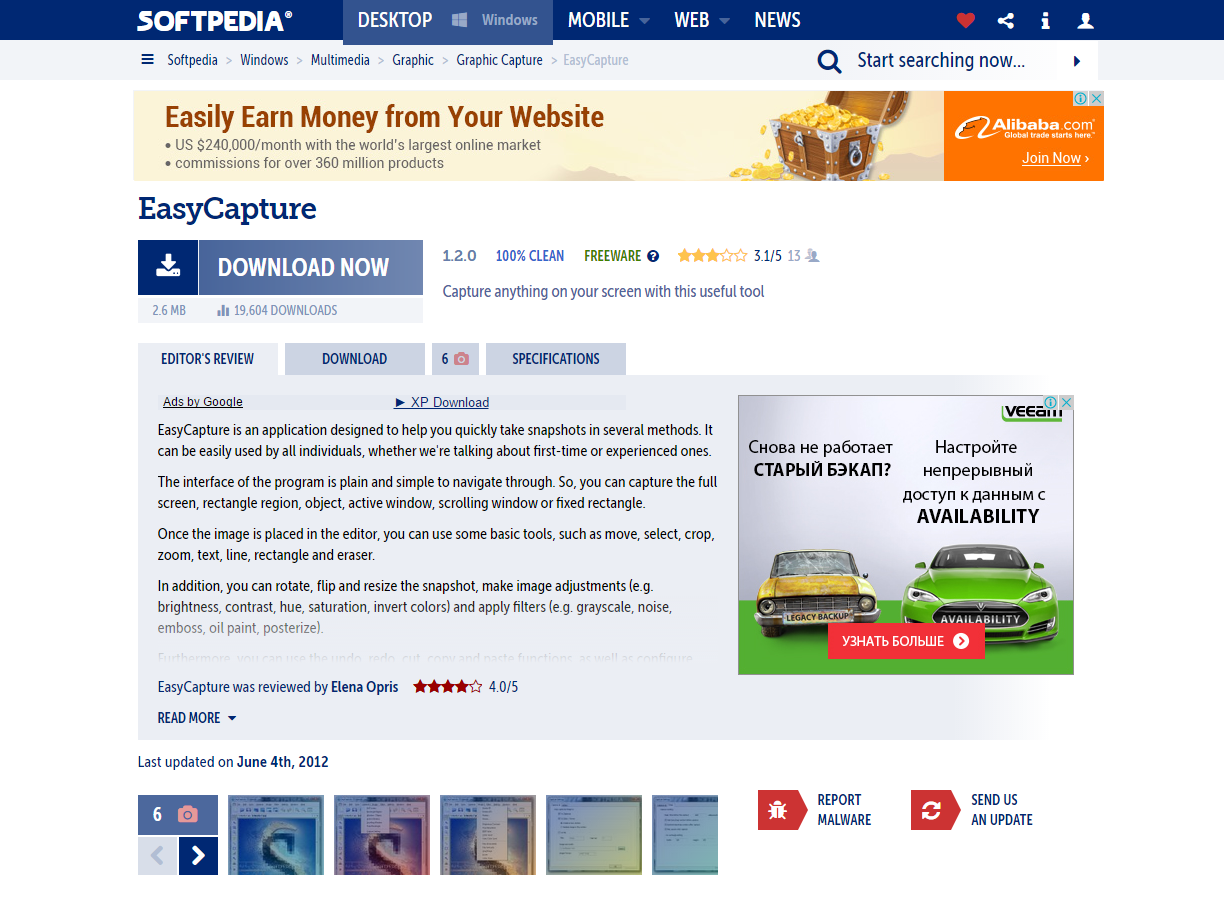Screen dimensions: 1224x904
Task: Open reviewer Elena Opris profile link
Action: (x=364, y=687)
